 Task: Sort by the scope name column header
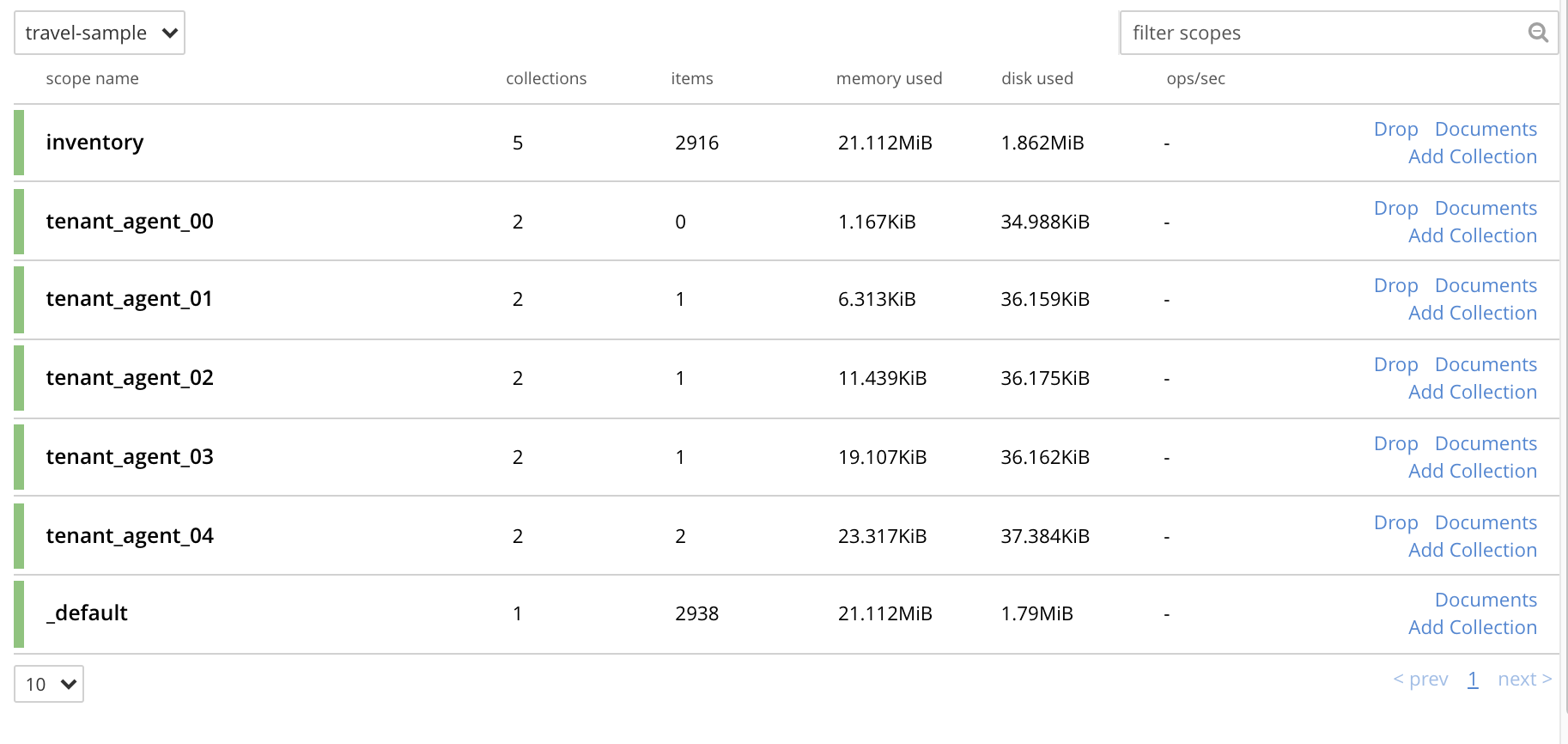tap(92, 78)
